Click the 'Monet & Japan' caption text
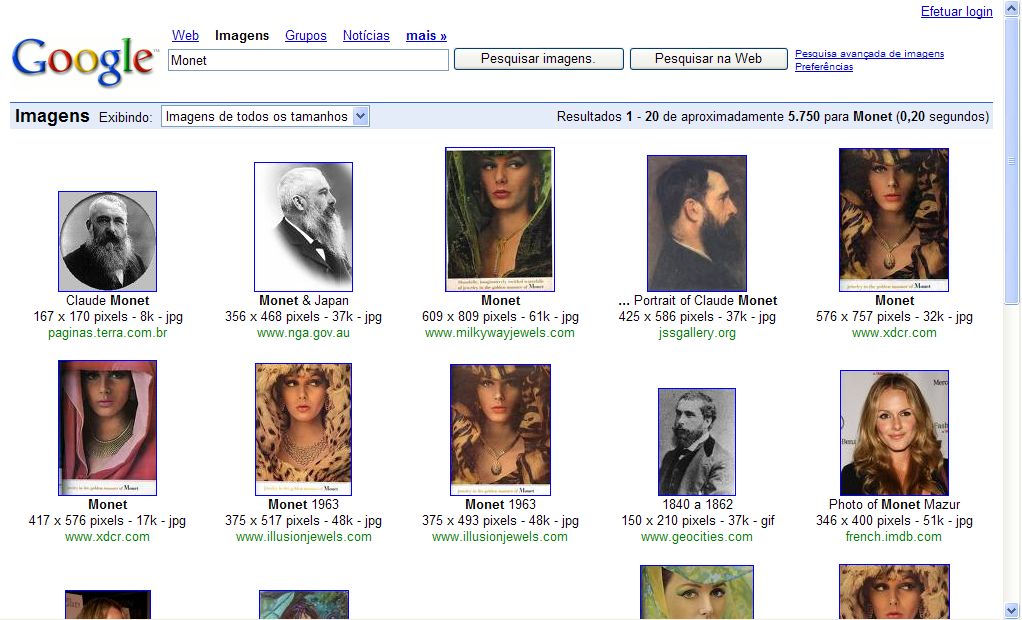 (x=304, y=301)
